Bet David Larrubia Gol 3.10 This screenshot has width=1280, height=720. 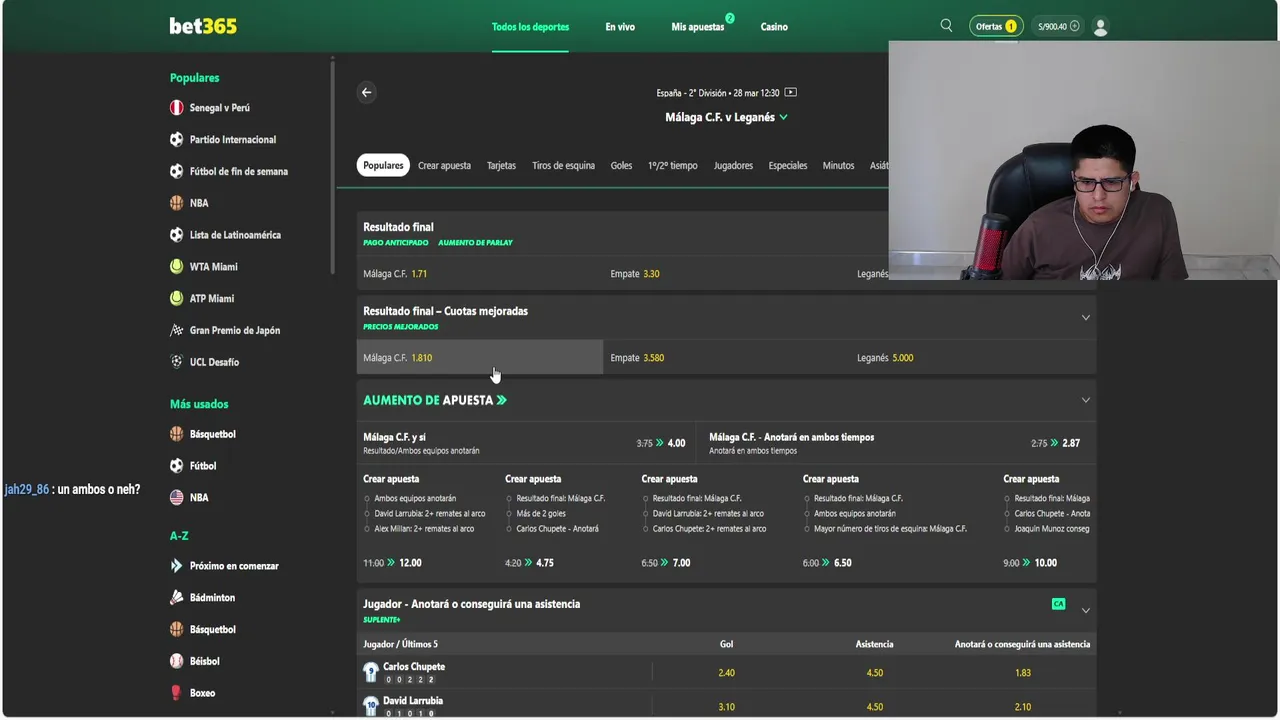tap(726, 707)
